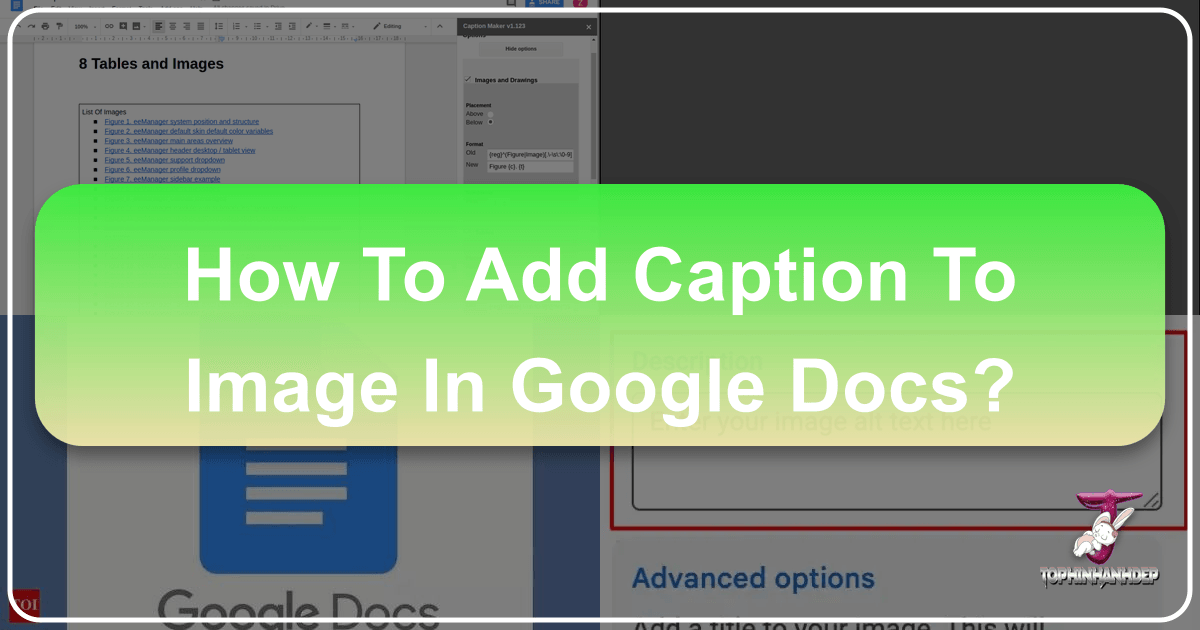Click the Advanced options heading

point(753,578)
